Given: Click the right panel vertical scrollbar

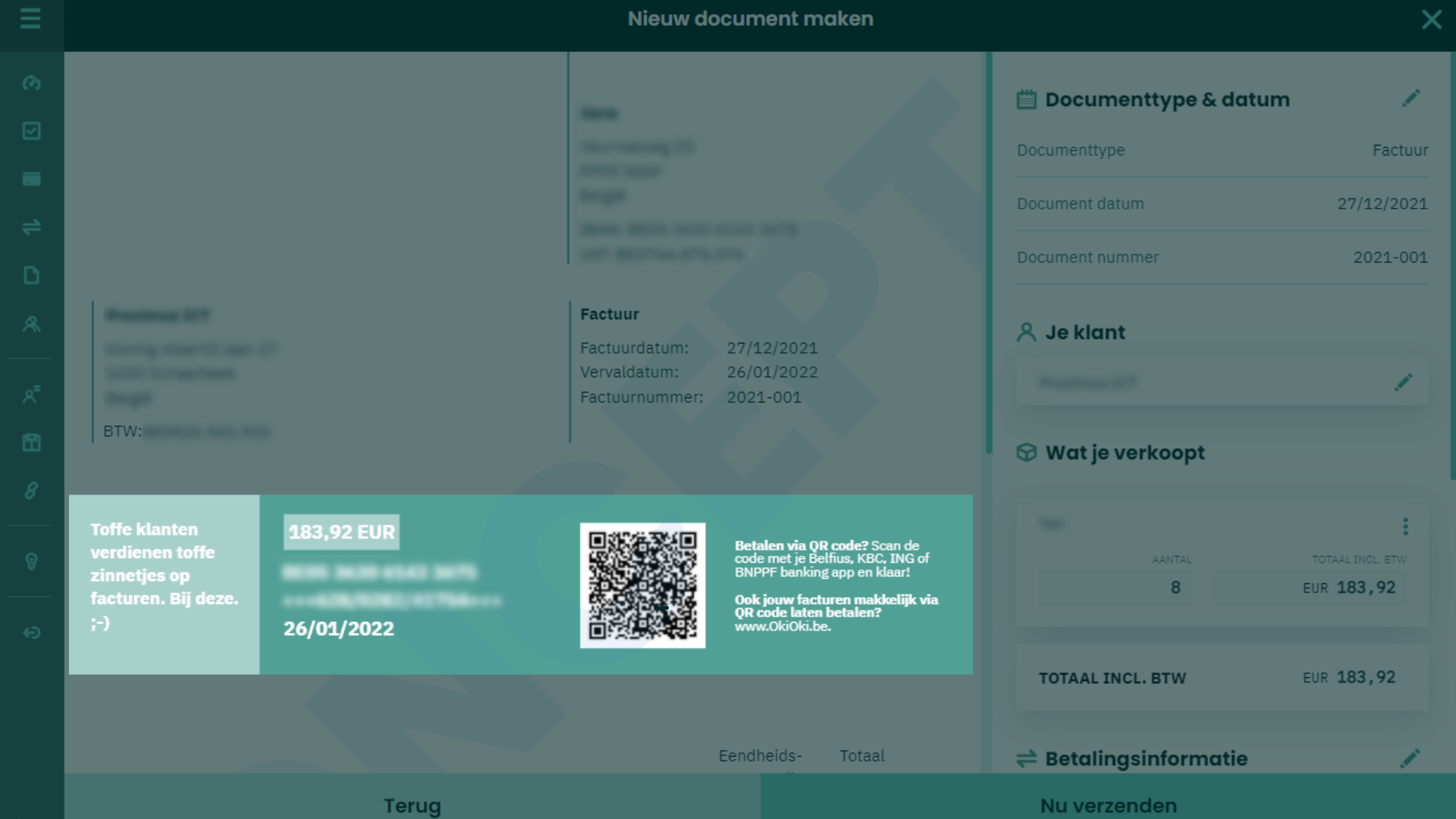Looking at the screenshot, I should pyautogui.click(x=1452, y=265).
